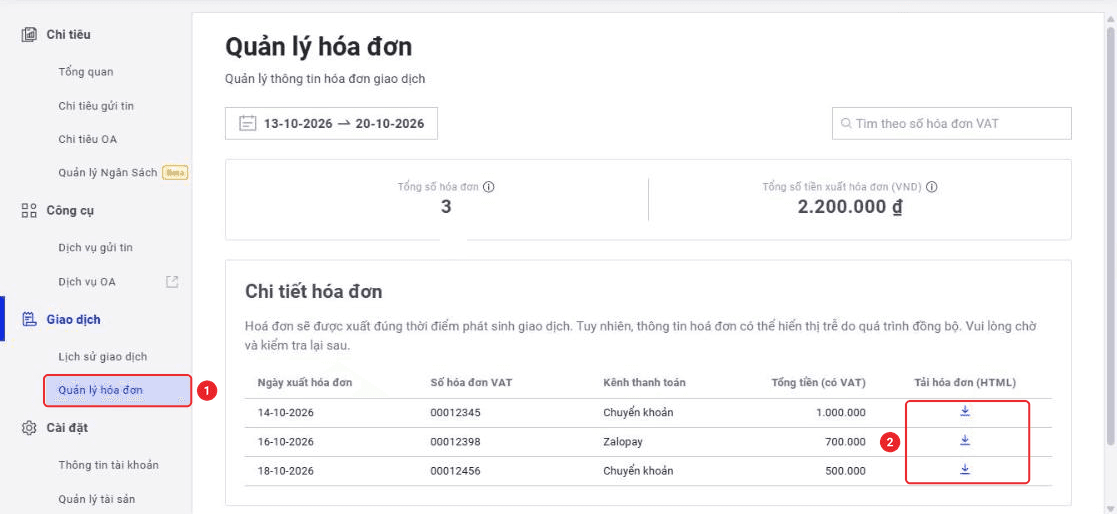Click the Chi tiêu section icon
Viewport: 1117px width, 514px height.
pos(29,34)
